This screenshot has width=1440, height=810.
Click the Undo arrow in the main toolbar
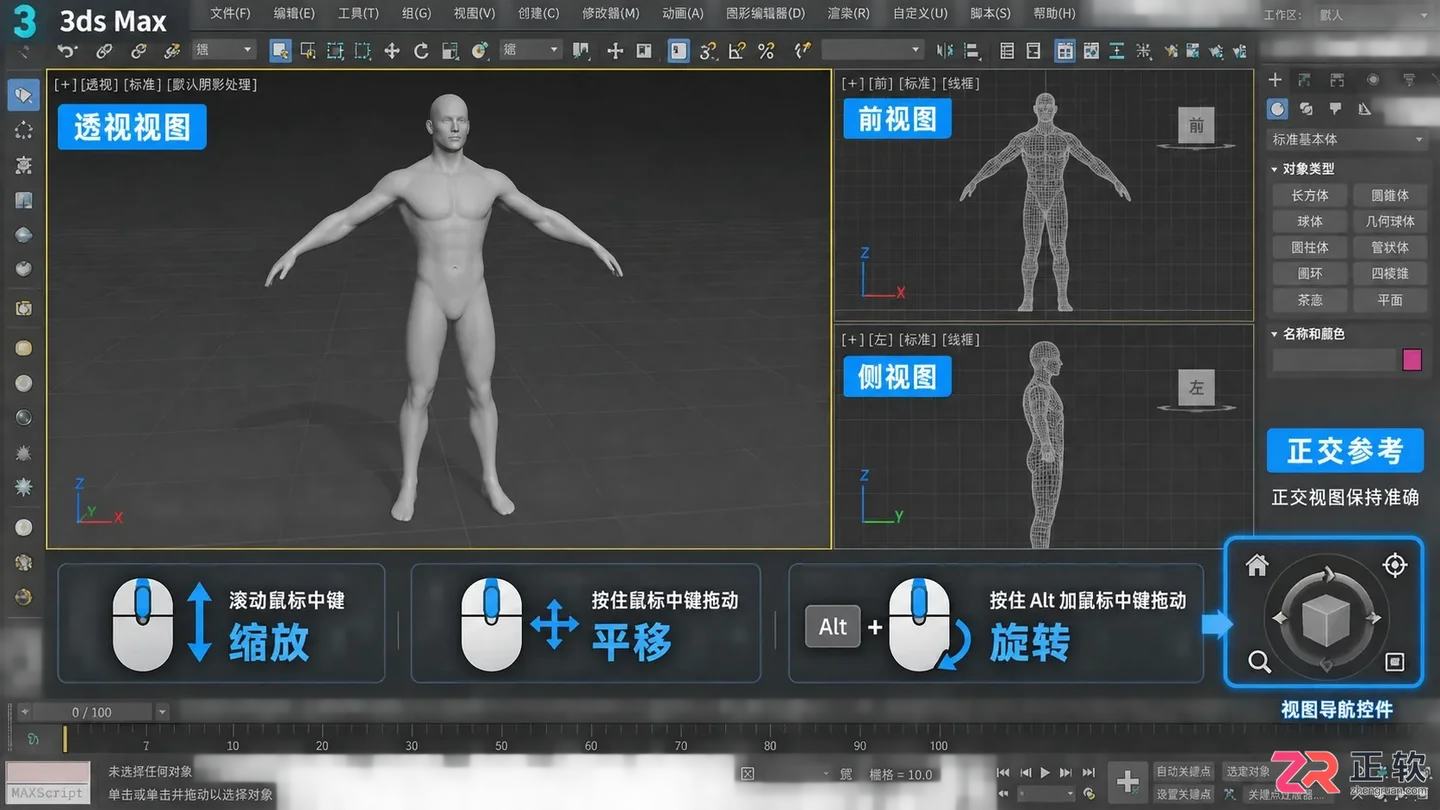pos(67,50)
